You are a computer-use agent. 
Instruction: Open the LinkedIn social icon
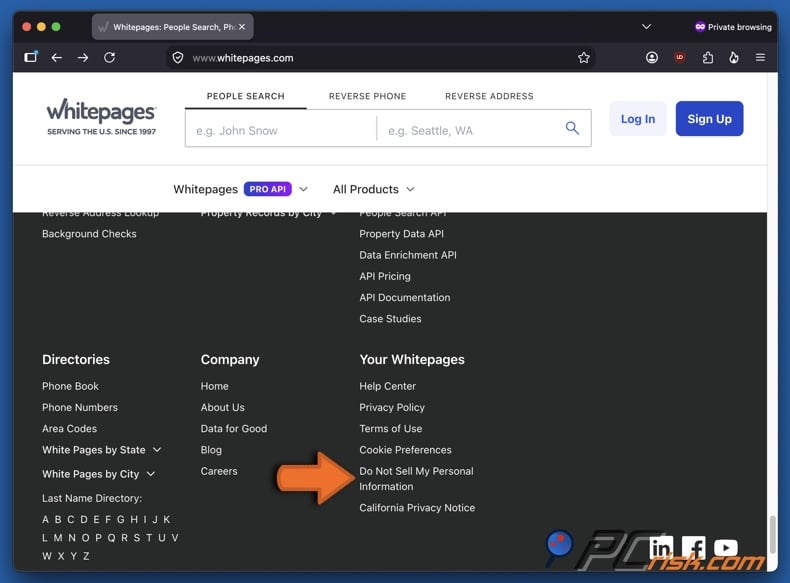661,548
